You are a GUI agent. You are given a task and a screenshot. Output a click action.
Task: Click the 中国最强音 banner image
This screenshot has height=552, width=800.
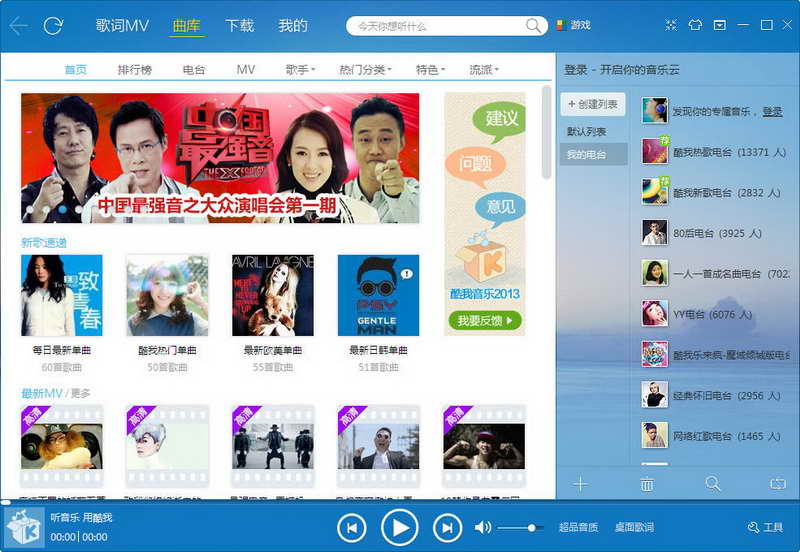(x=220, y=158)
